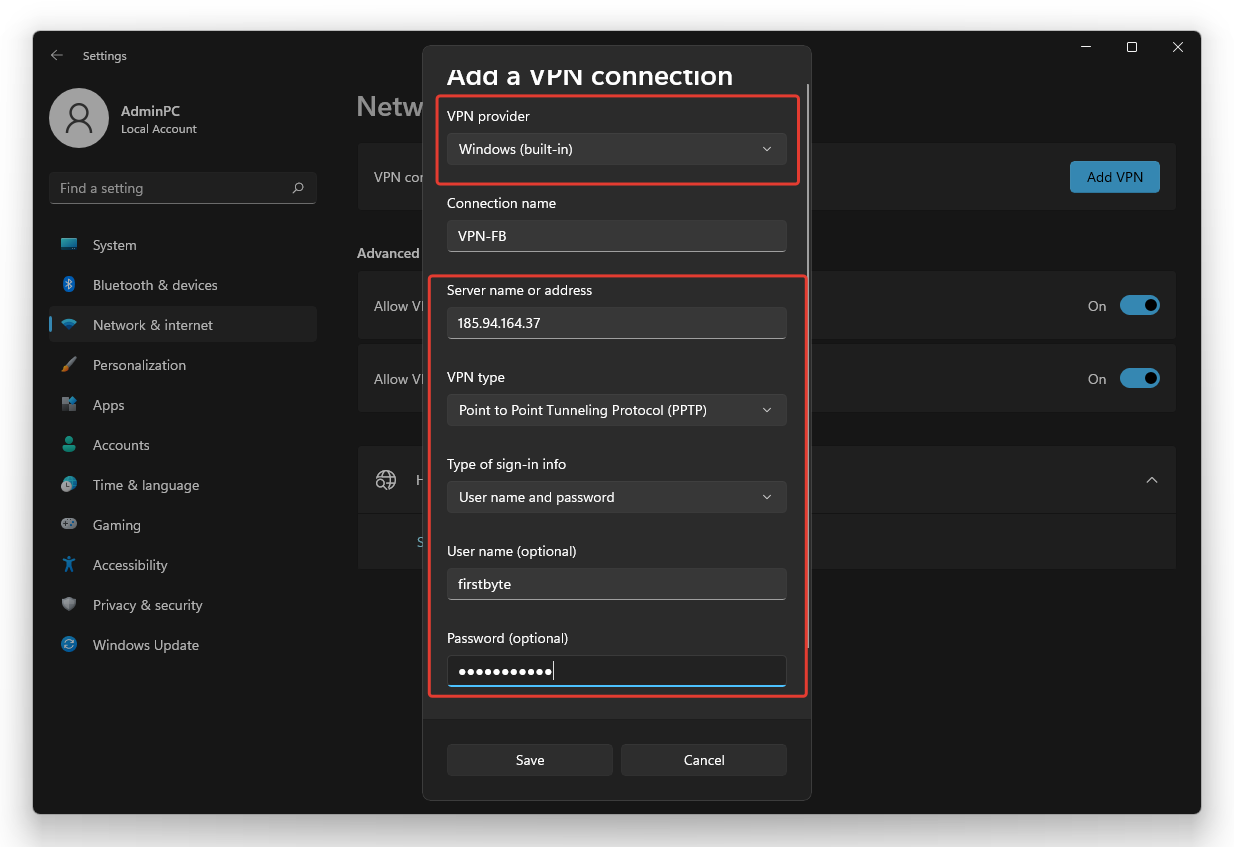Screen dimensions: 1234x847
Task: Collapse the expanded section chevron
Action: click(1151, 480)
